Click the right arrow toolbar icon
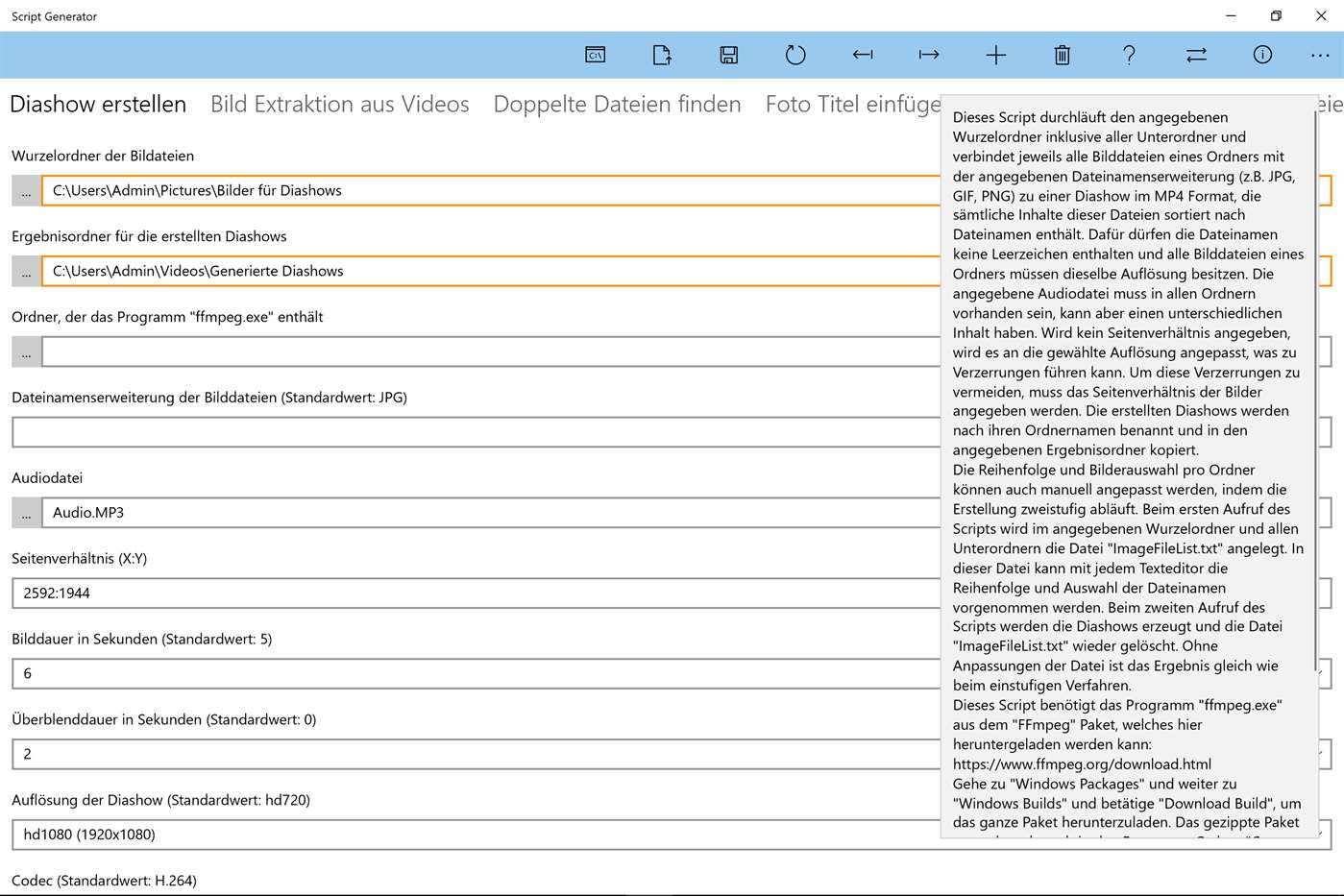 (929, 55)
